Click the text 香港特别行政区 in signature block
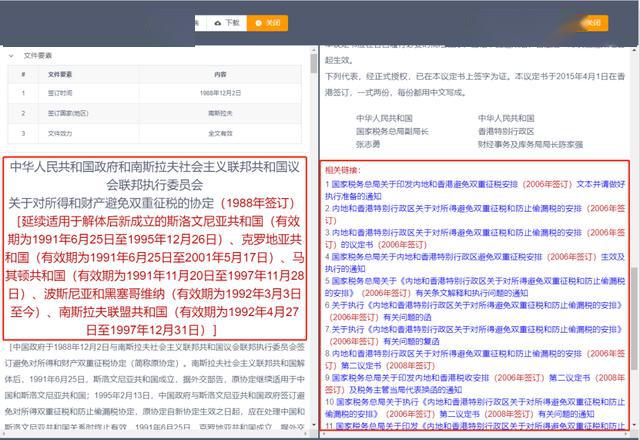Screen dimensions: 640x440 point(506,131)
